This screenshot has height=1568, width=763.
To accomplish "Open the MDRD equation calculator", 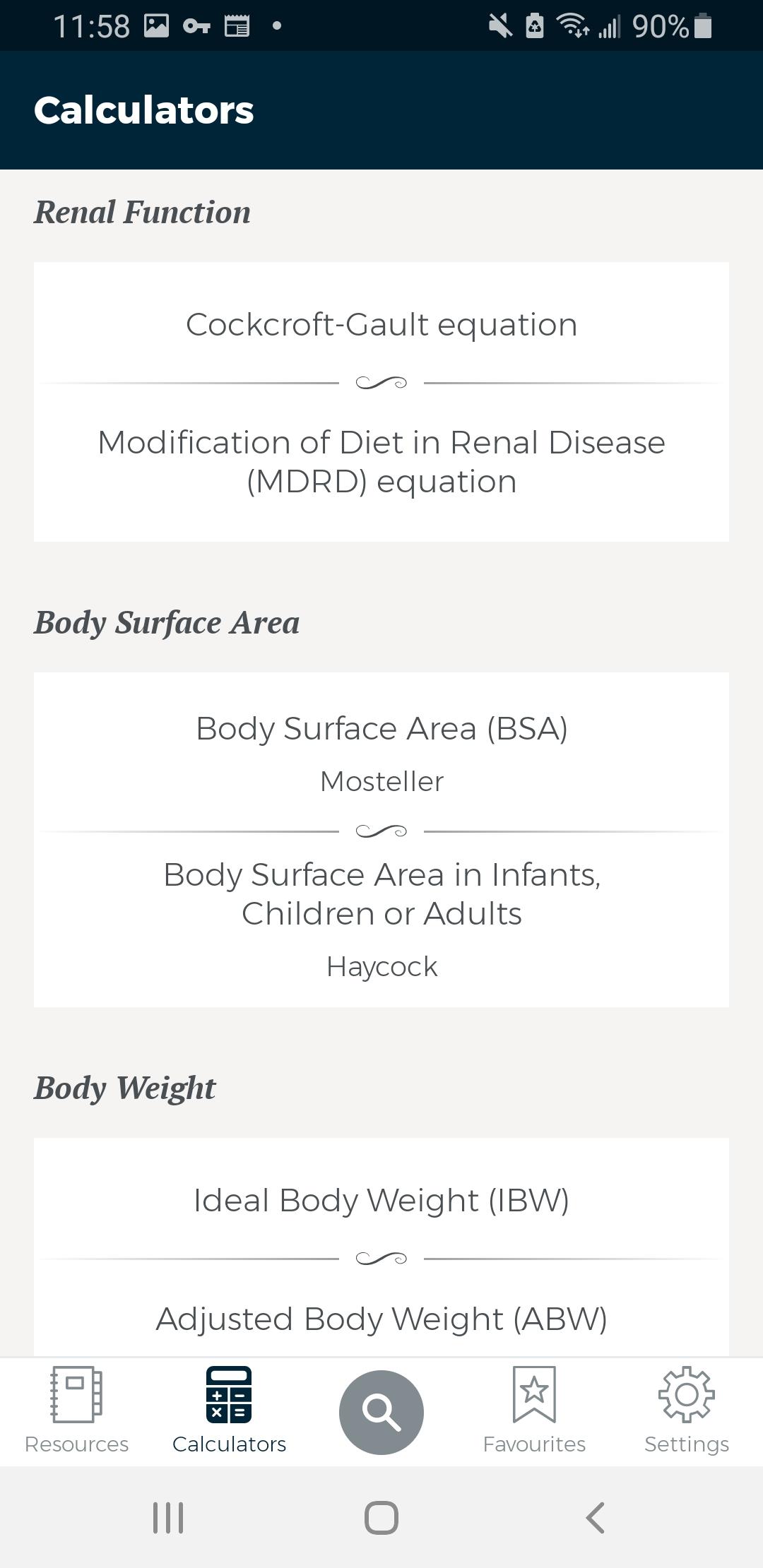I will click(x=381, y=462).
